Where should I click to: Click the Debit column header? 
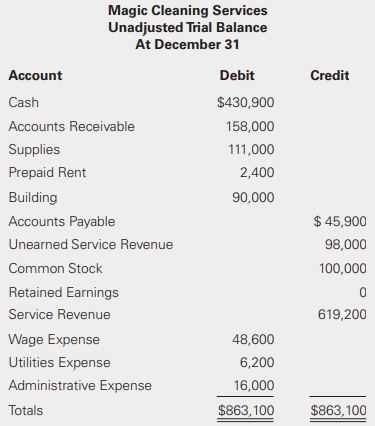[237, 75]
